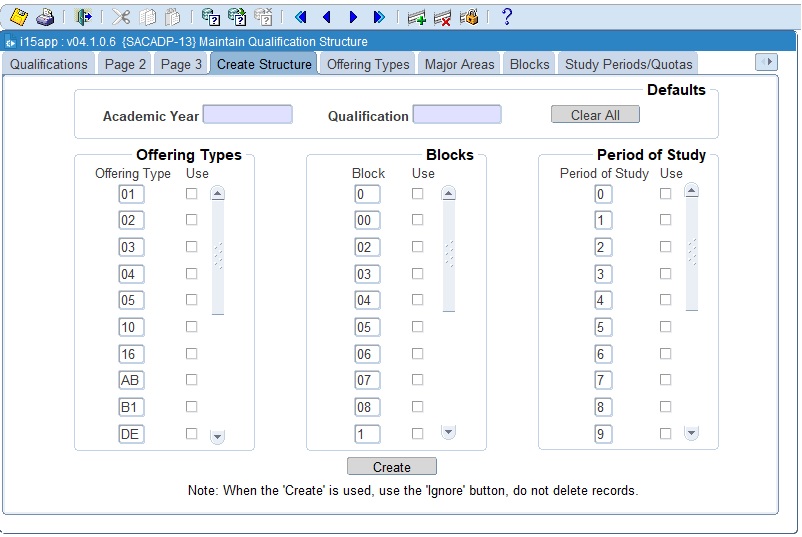This screenshot has height=537, width=802.
Task: Enable Use for Period of Study 5
Action: pyautogui.click(x=665, y=327)
